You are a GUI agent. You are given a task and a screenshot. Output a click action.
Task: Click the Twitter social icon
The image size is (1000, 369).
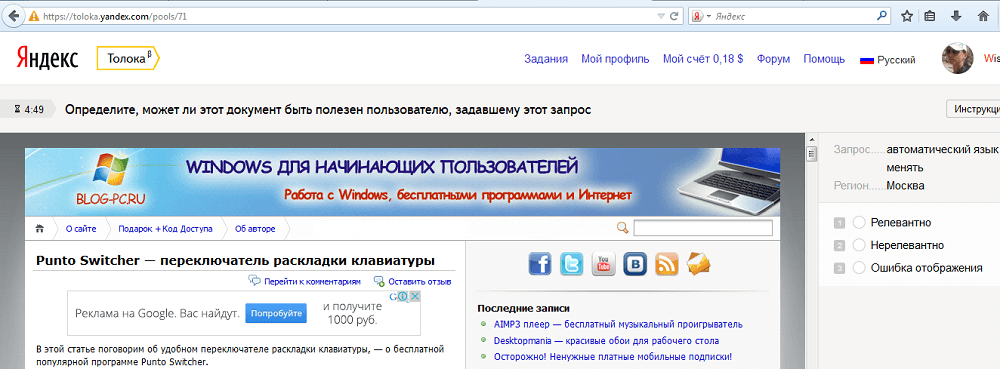point(571,264)
